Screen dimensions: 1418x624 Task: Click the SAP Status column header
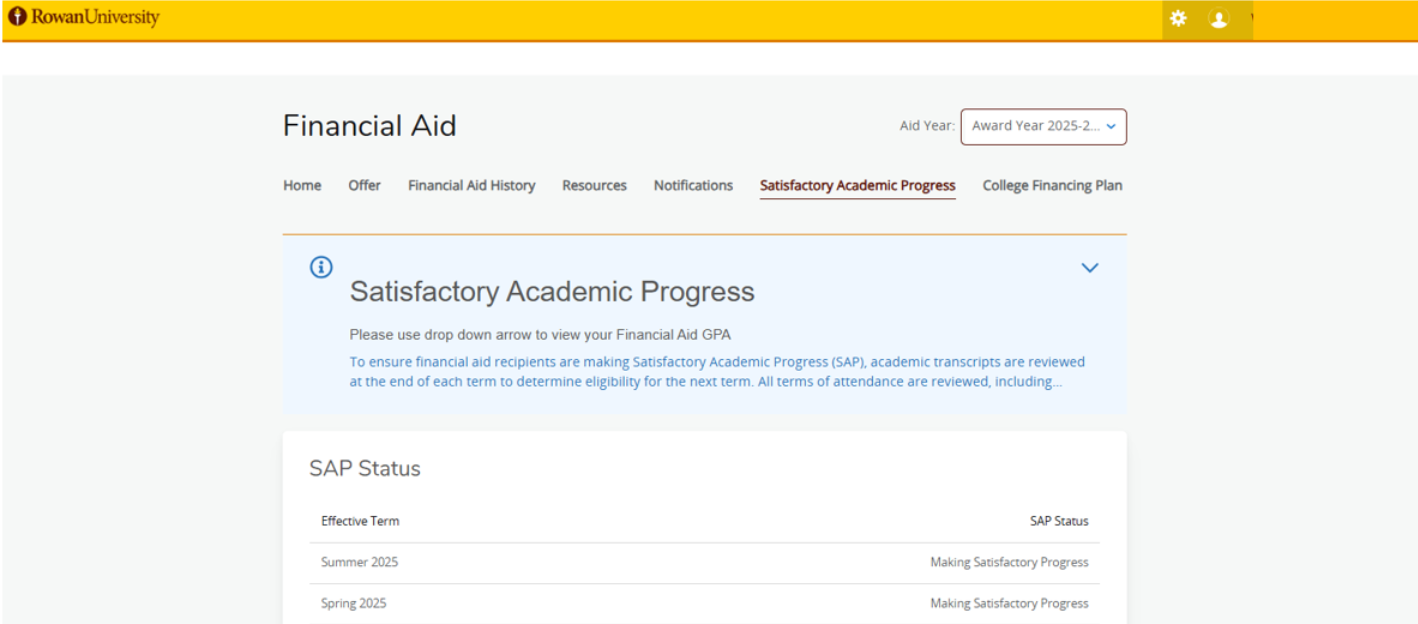(x=1059, y=521)
